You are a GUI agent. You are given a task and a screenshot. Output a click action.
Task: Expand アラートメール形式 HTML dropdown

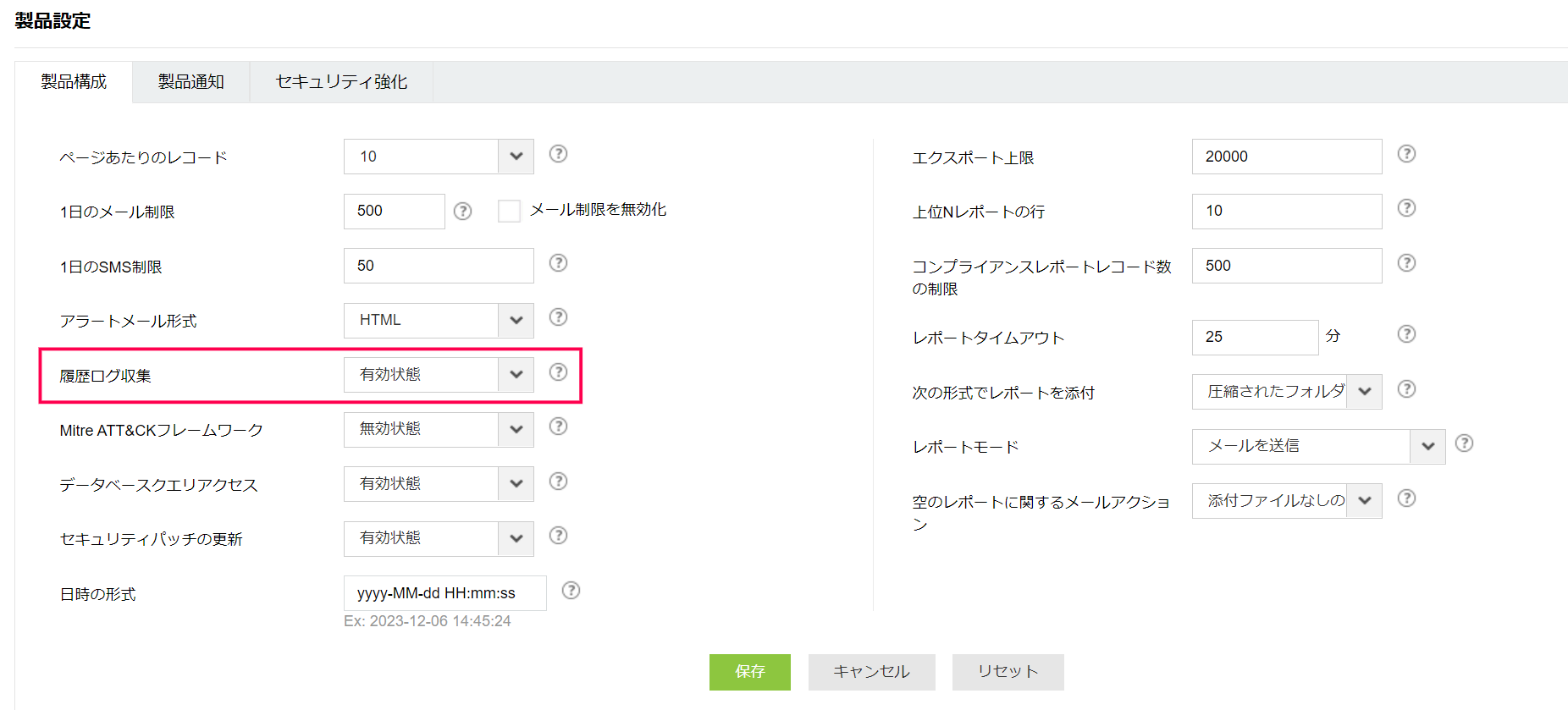click(439, 321)
